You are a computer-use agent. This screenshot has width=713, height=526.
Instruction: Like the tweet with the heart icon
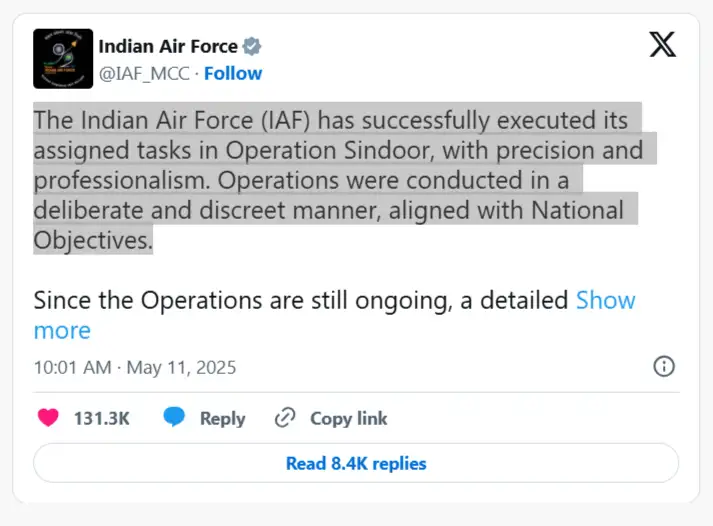tap(48, 418)
